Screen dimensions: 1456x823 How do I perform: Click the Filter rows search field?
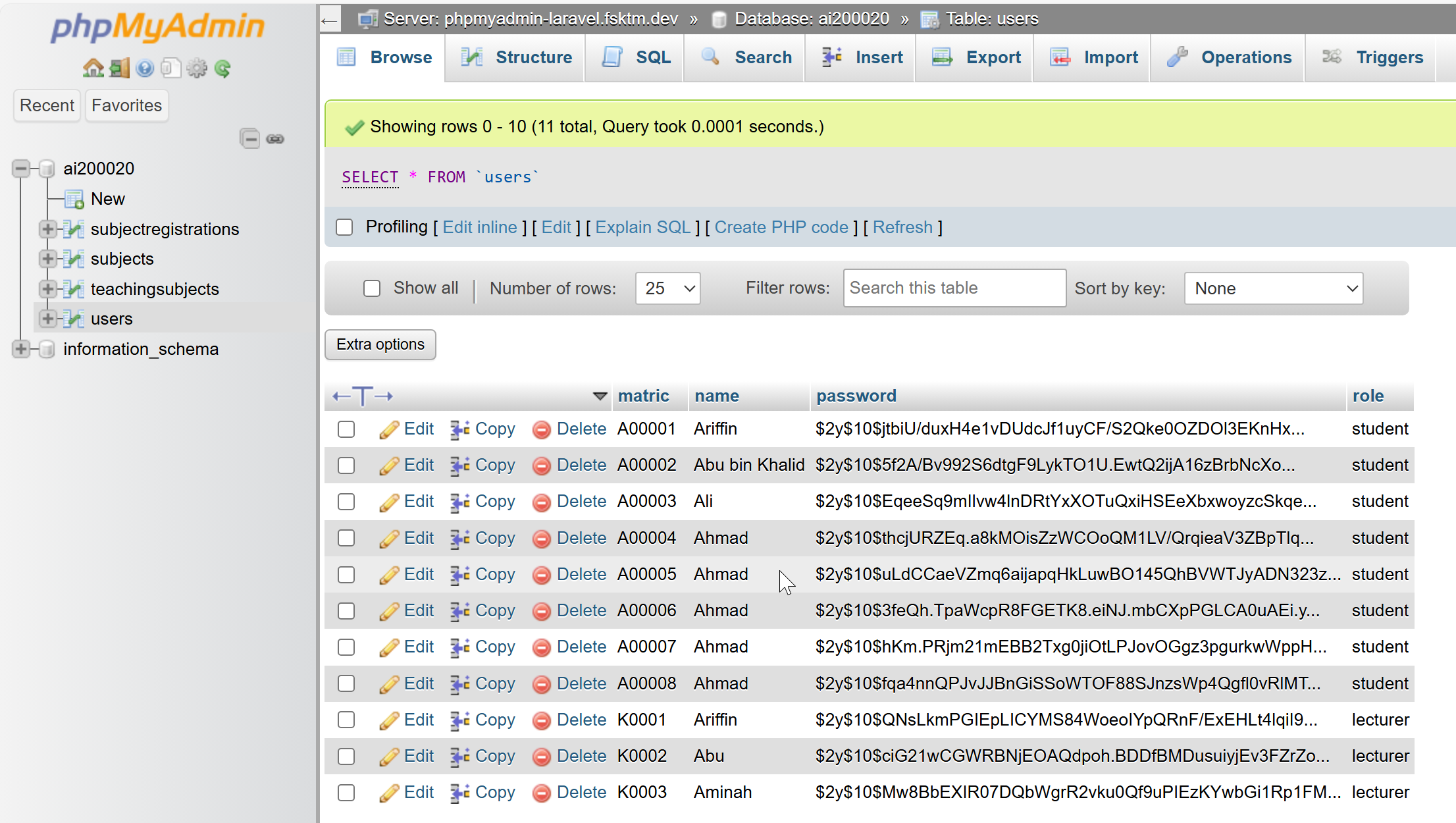[x=954, y=288]
